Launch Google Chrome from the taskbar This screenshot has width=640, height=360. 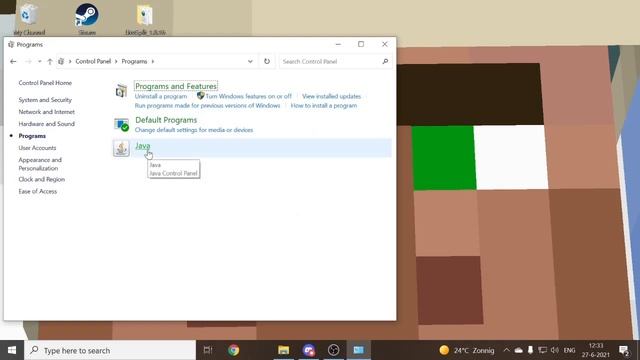[x=233, y=350]
